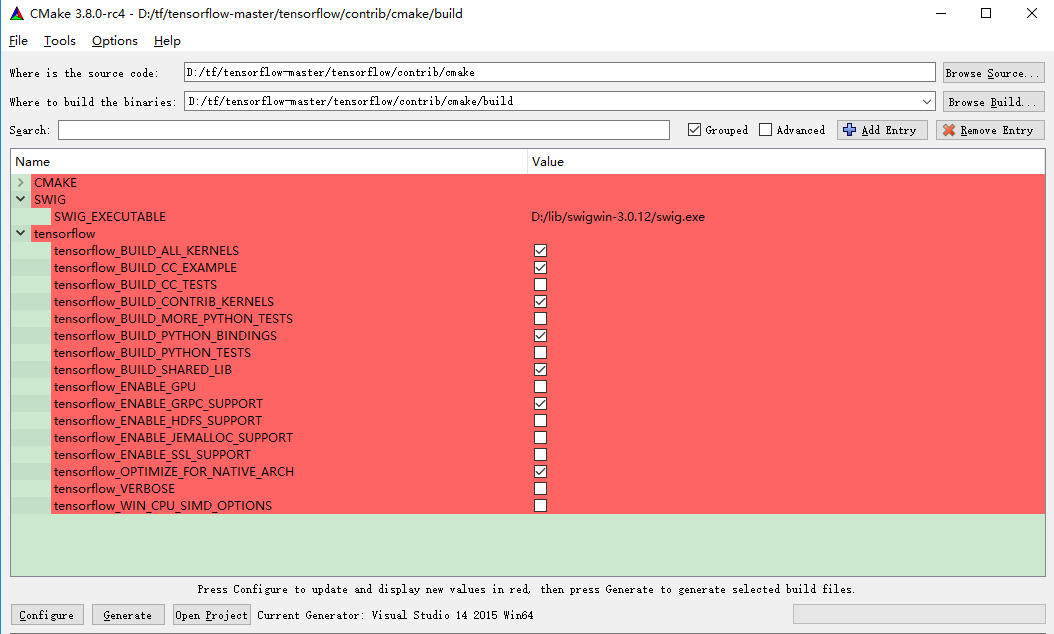Expand the CMAKE group
Viewport: 1054px width, 634px height.
pyautogui.click(x=20, y=182)
